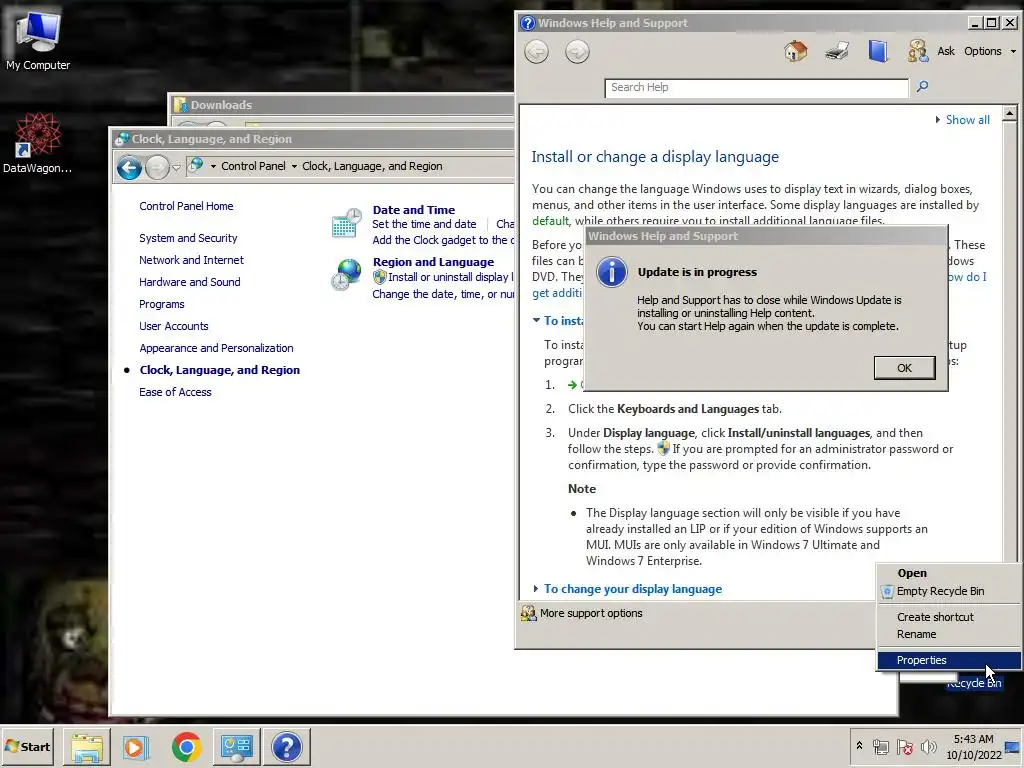Click in the Search Help field
1024x768 pixels.
click(756, 88)
